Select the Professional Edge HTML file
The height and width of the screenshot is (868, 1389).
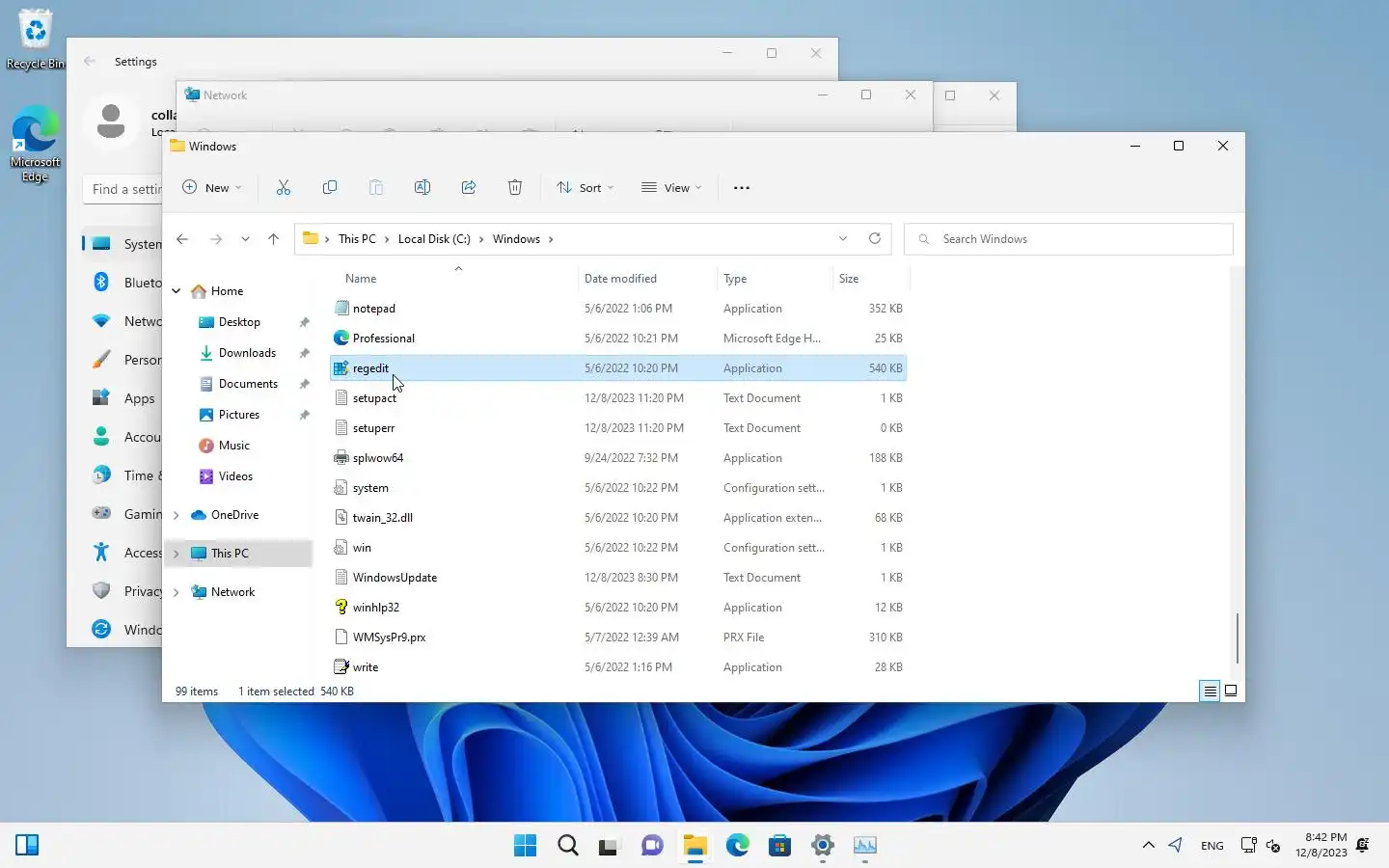pyautogui.click(x=618, y=339)
